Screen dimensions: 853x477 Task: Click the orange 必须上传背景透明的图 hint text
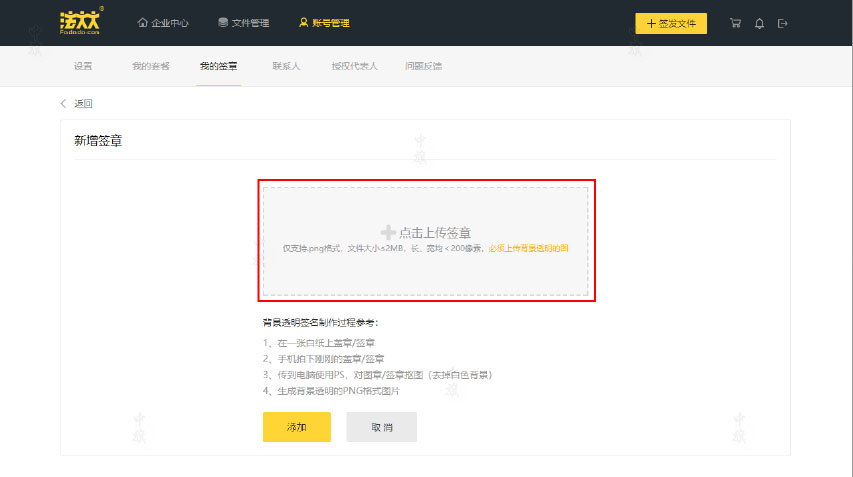[x=528, y=247]
